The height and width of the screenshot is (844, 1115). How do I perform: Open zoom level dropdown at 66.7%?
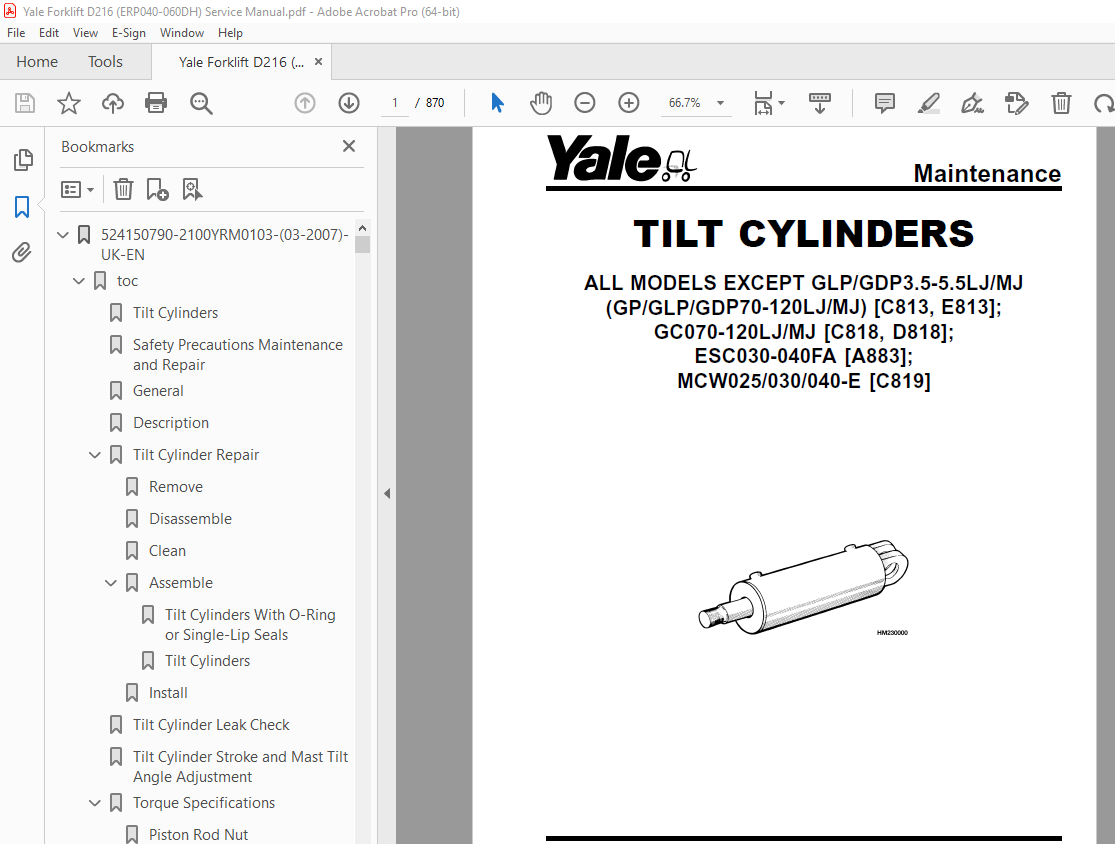coord(720,103)
